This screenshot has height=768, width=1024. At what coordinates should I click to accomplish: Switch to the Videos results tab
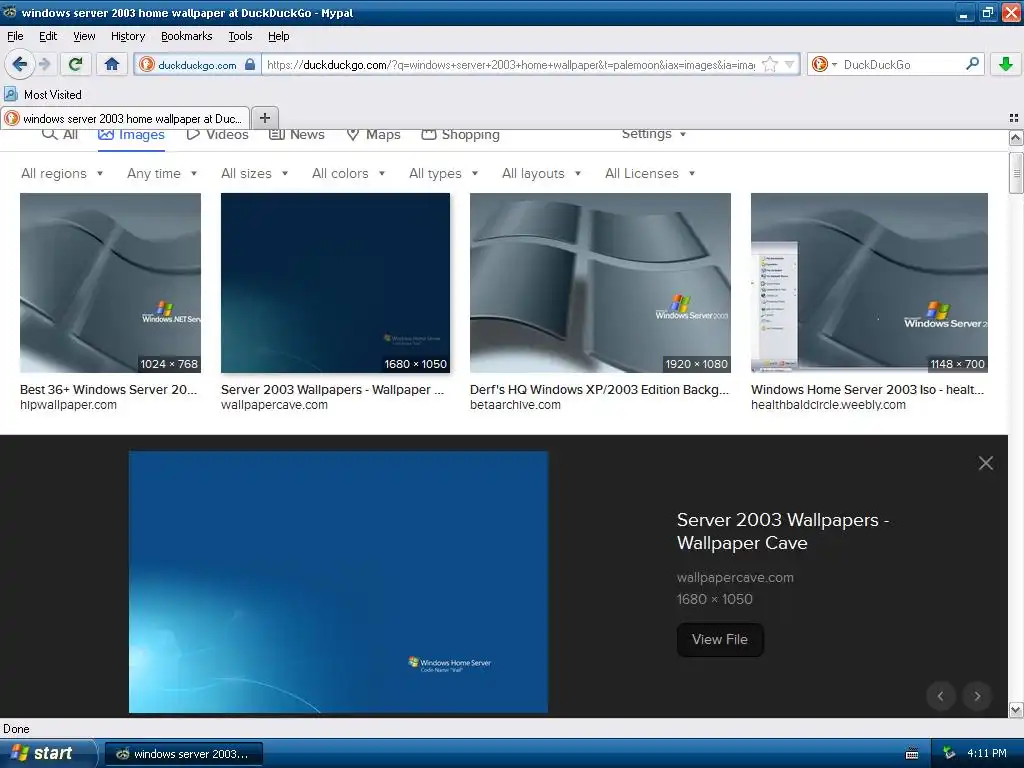[217, 135]
